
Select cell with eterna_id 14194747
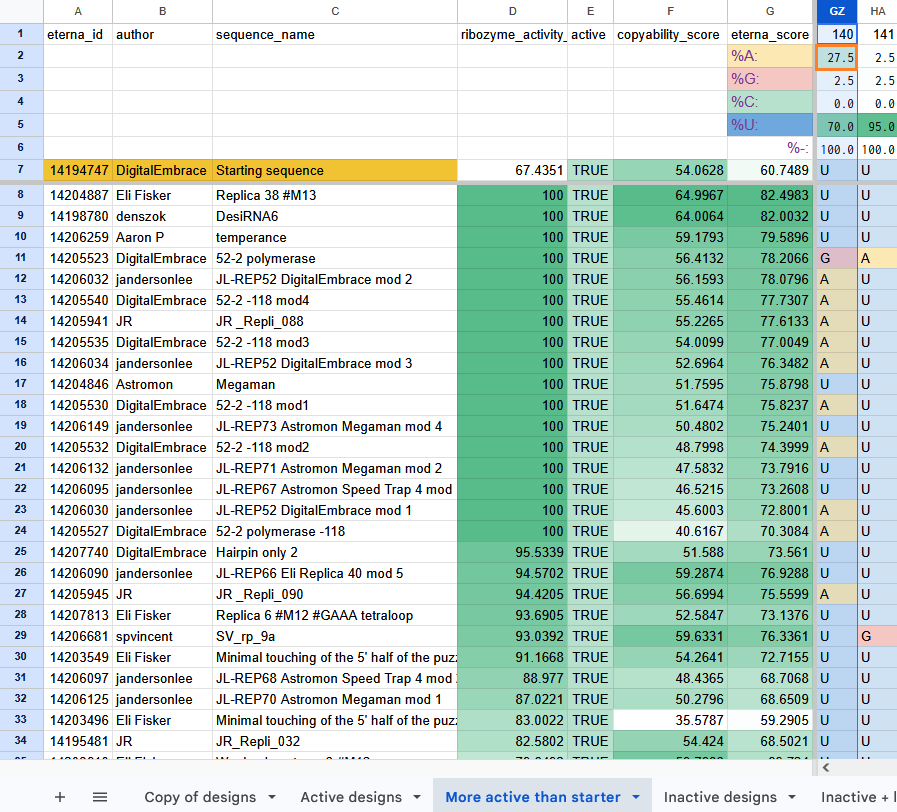coord(78,171)
